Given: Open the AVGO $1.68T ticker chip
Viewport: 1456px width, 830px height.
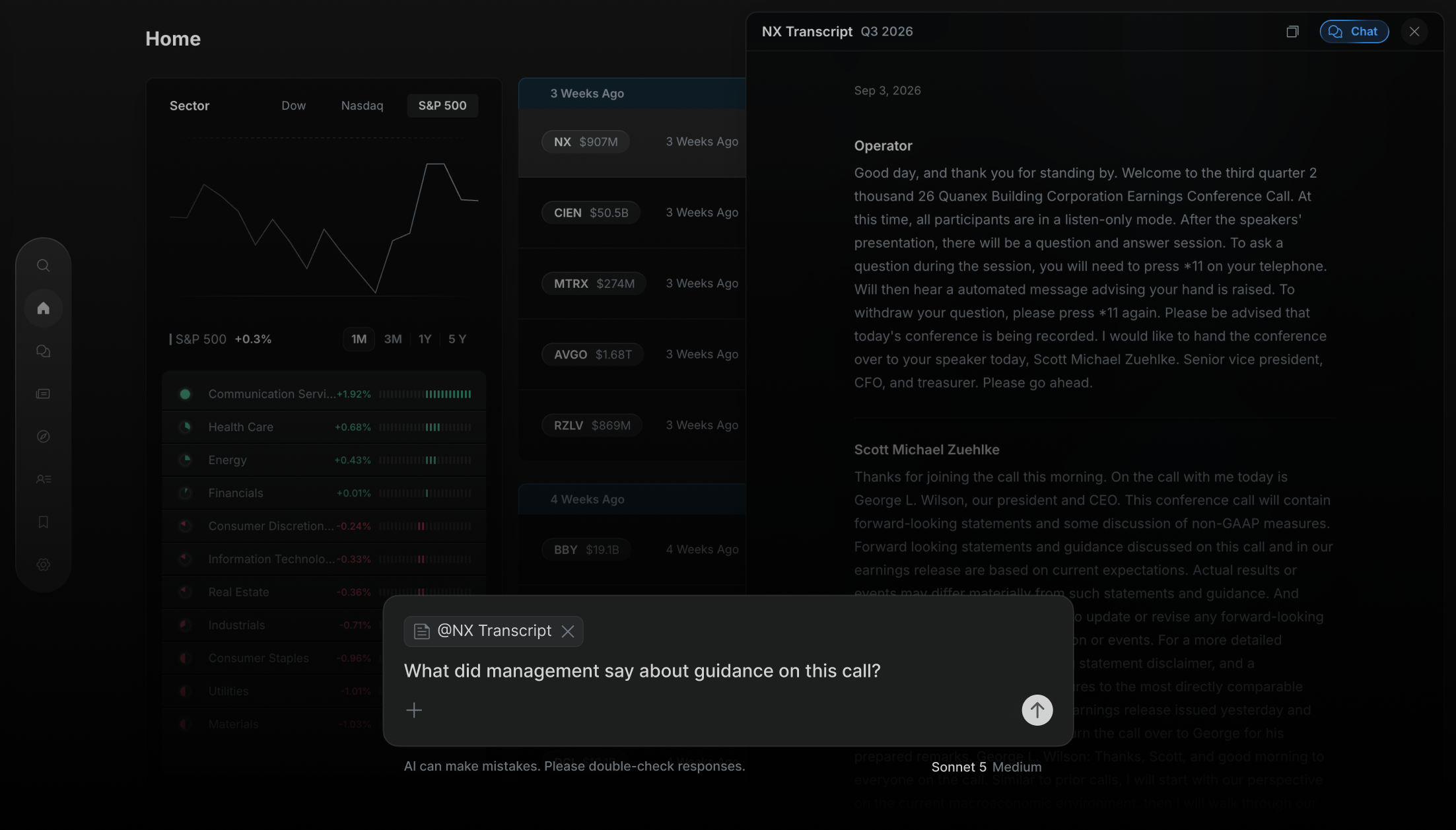Looking at the screenshot, I should (592, 355).
